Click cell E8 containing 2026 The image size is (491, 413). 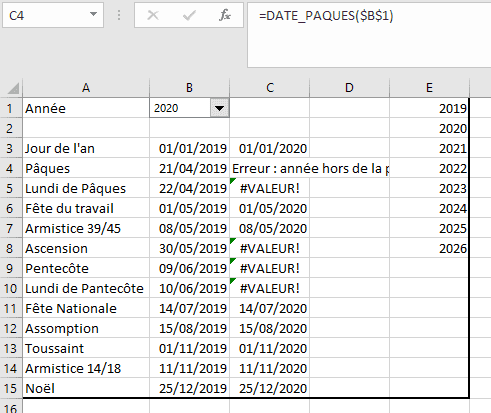[429, 248]
